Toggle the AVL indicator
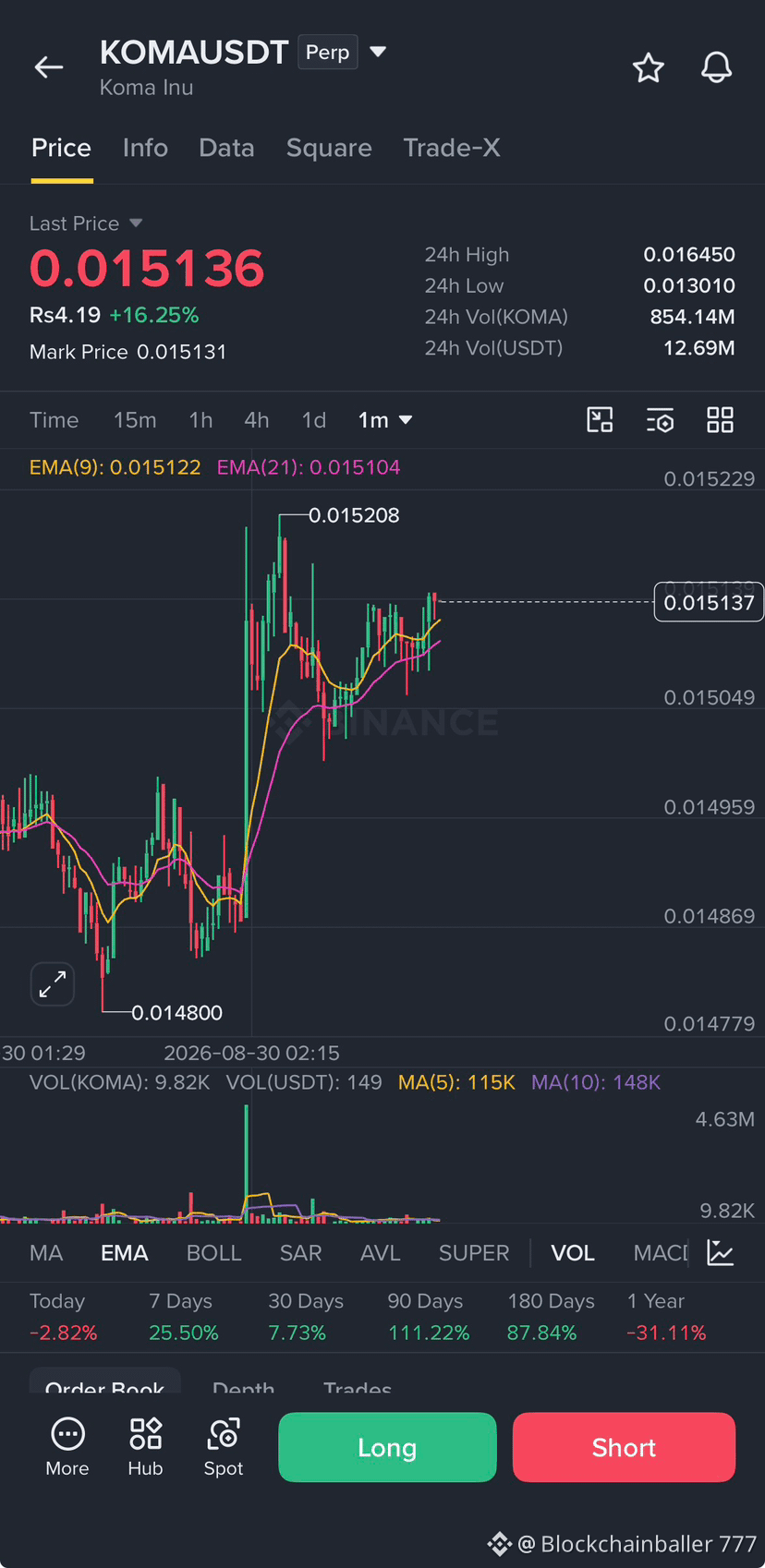The width and height of the screenshot is (765, 1568). pos(381,1253)
